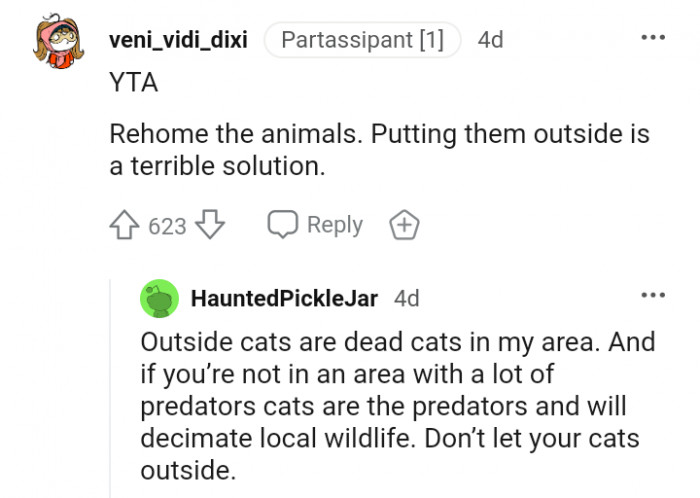The image size is (700, 498).
Task: Click HauntedPickleJar's green avatar icon
Action: [x=158, y=298]
